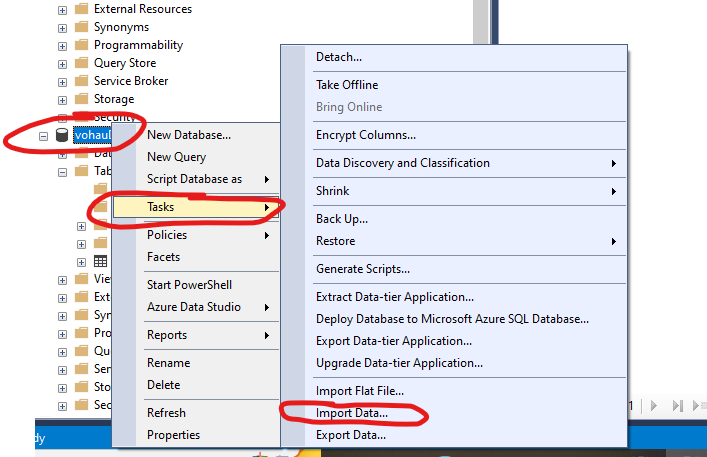
Task: Open Script Database as submenu
Action: (x=194, y=179)
